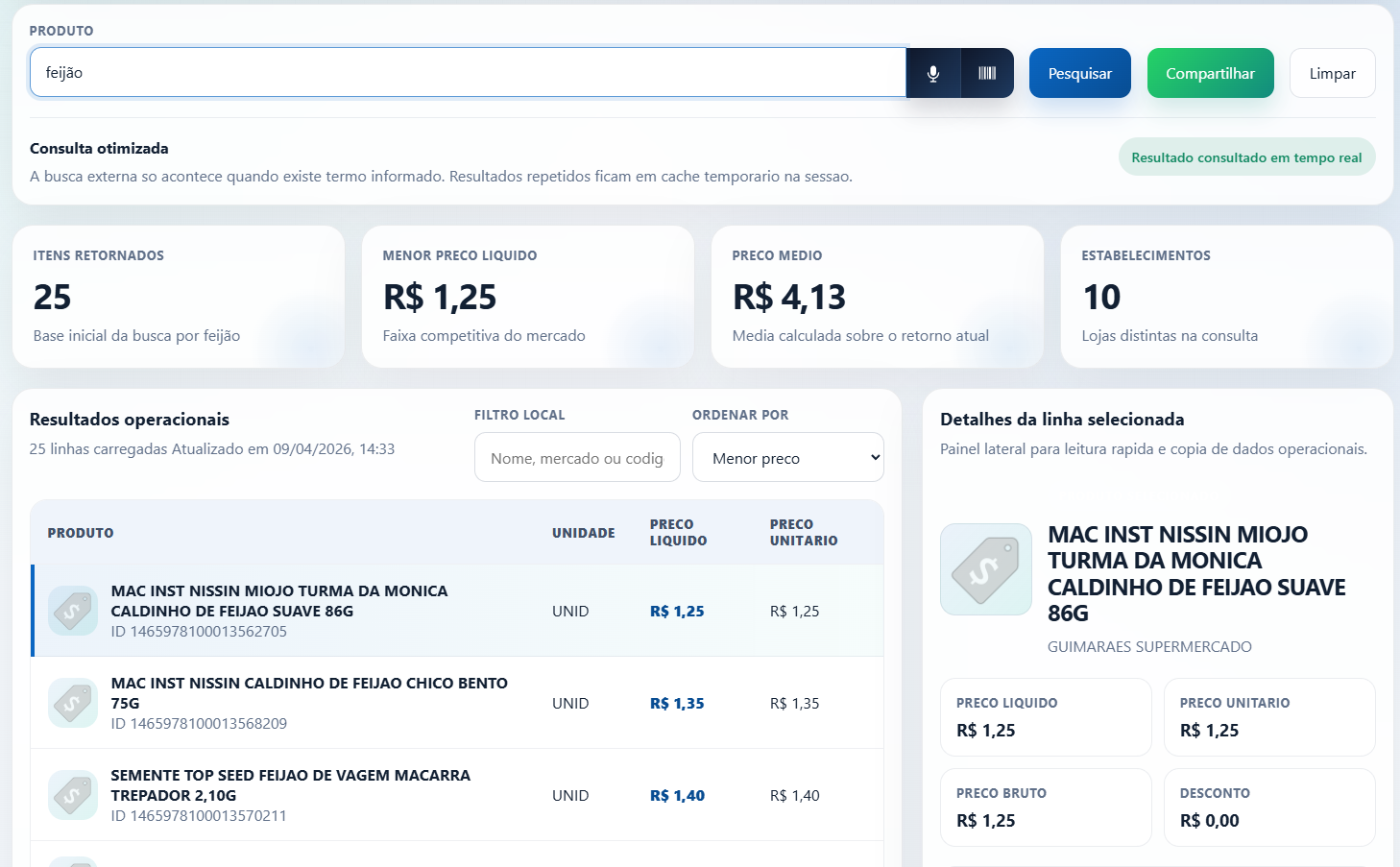Click price tag icon of CHICO BENTO 75G row
The image size is (1400, 867).
point(73,703)
